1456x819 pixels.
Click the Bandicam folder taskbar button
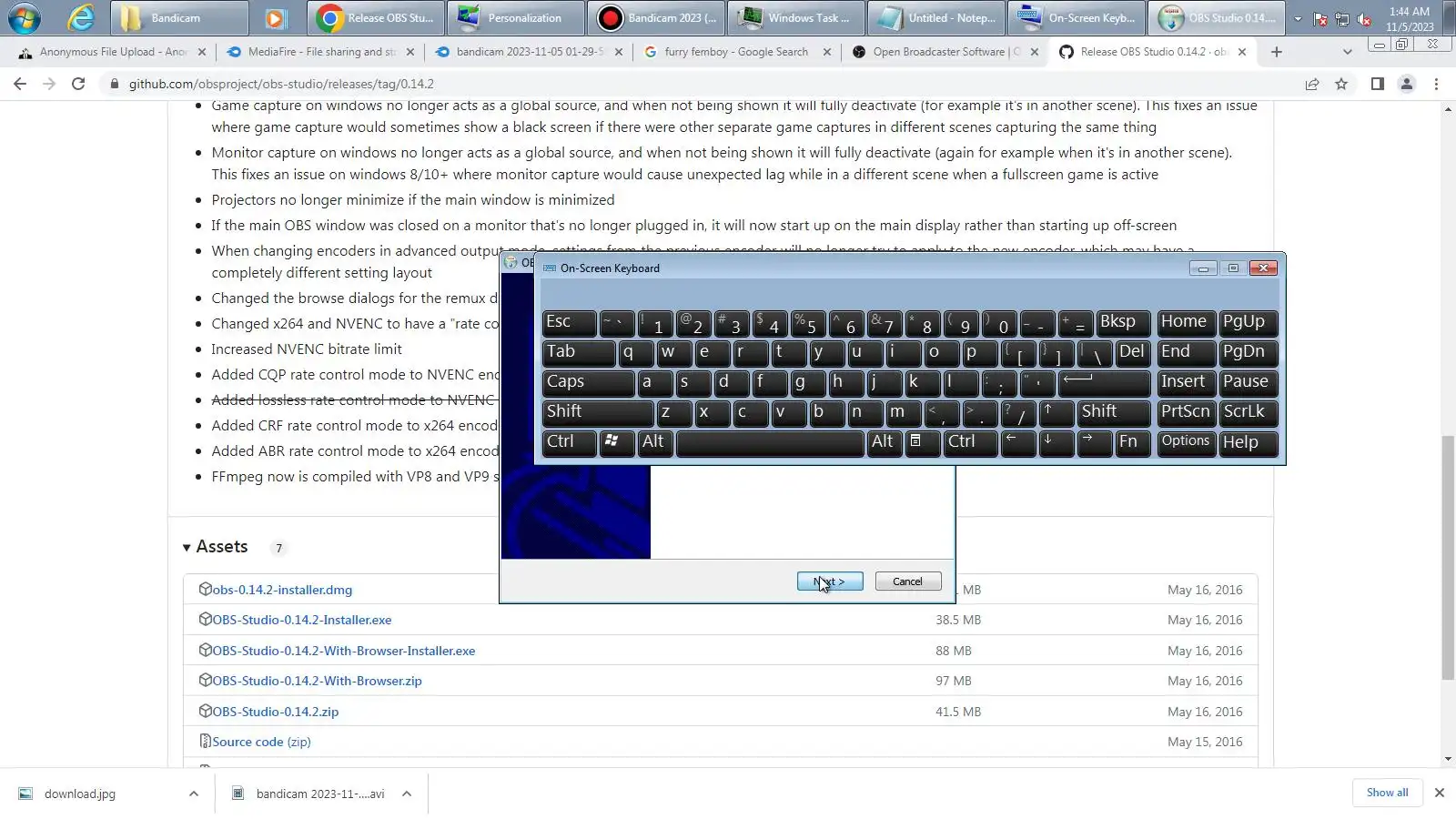(179, 17)
